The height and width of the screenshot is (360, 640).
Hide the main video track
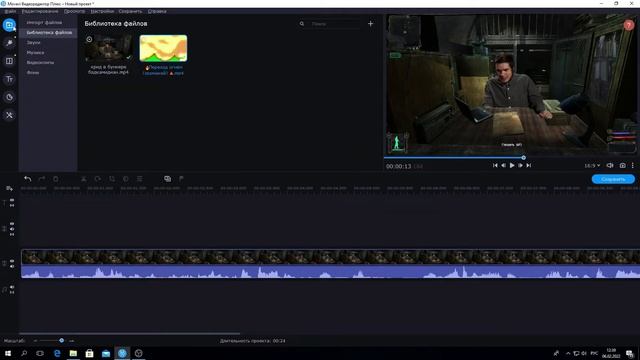pyautogui.click(x=12, y=260)
